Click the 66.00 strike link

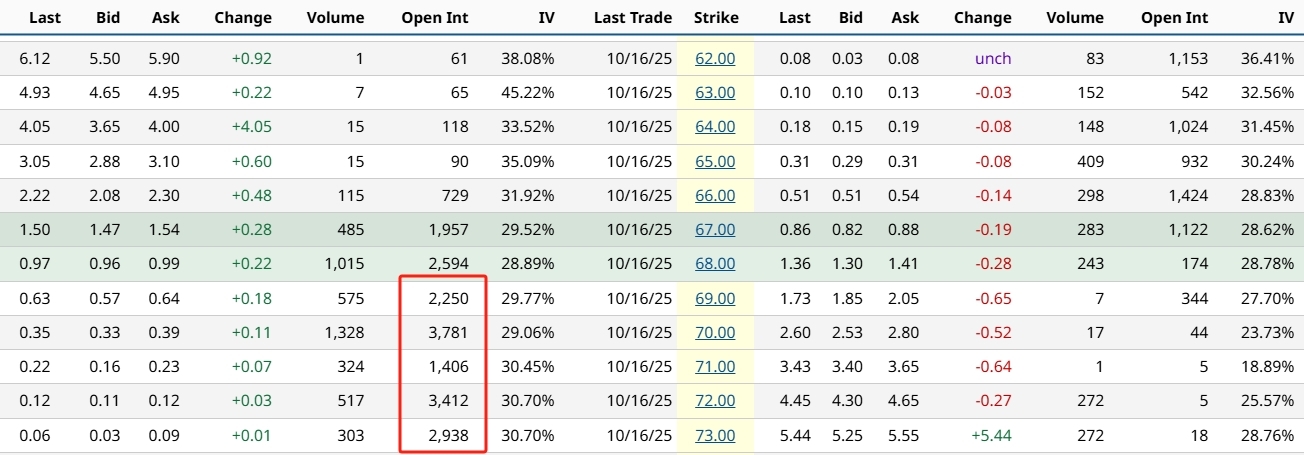click(x=715, y=196)
